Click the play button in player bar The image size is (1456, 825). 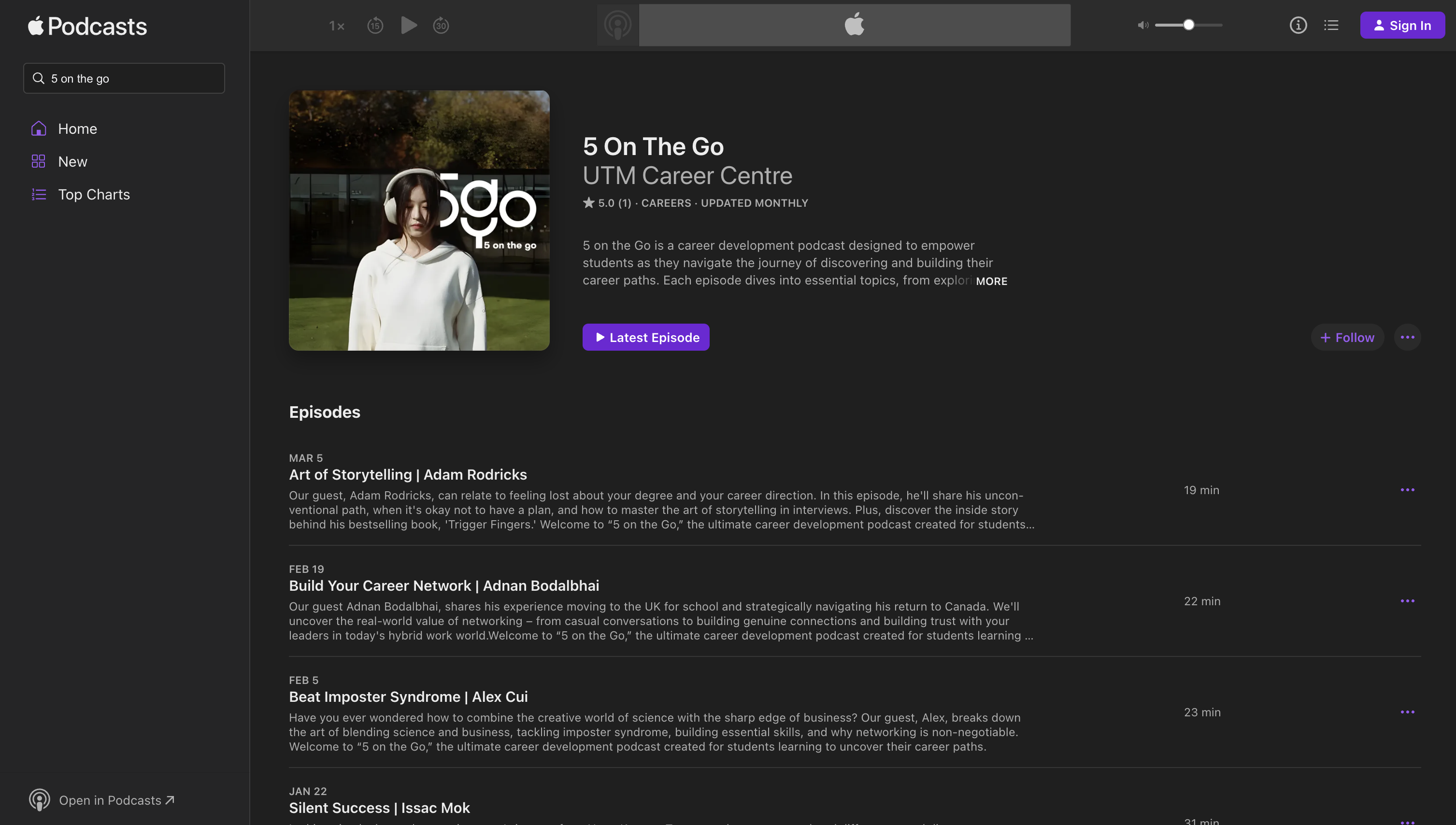pos(409,26)
